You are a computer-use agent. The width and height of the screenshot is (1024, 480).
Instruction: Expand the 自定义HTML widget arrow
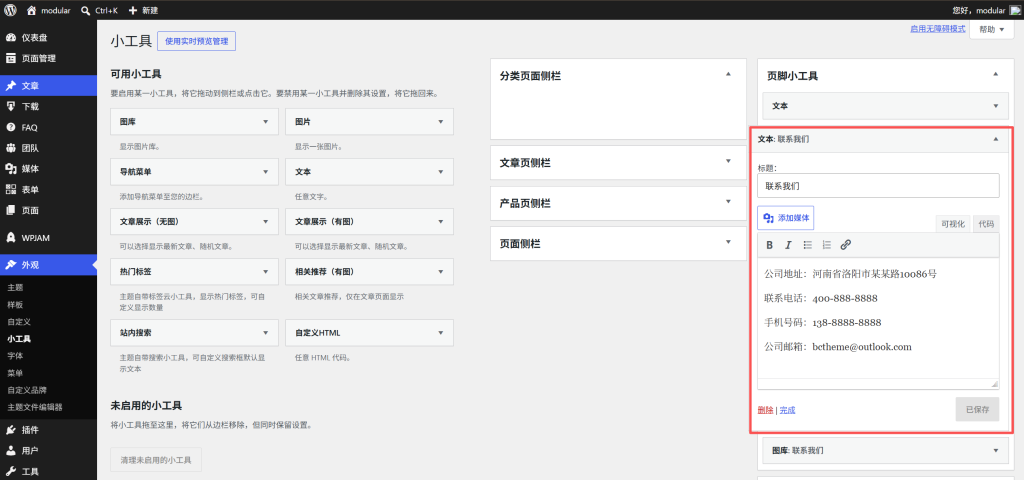pyautogui.click(x=441, y=332)
